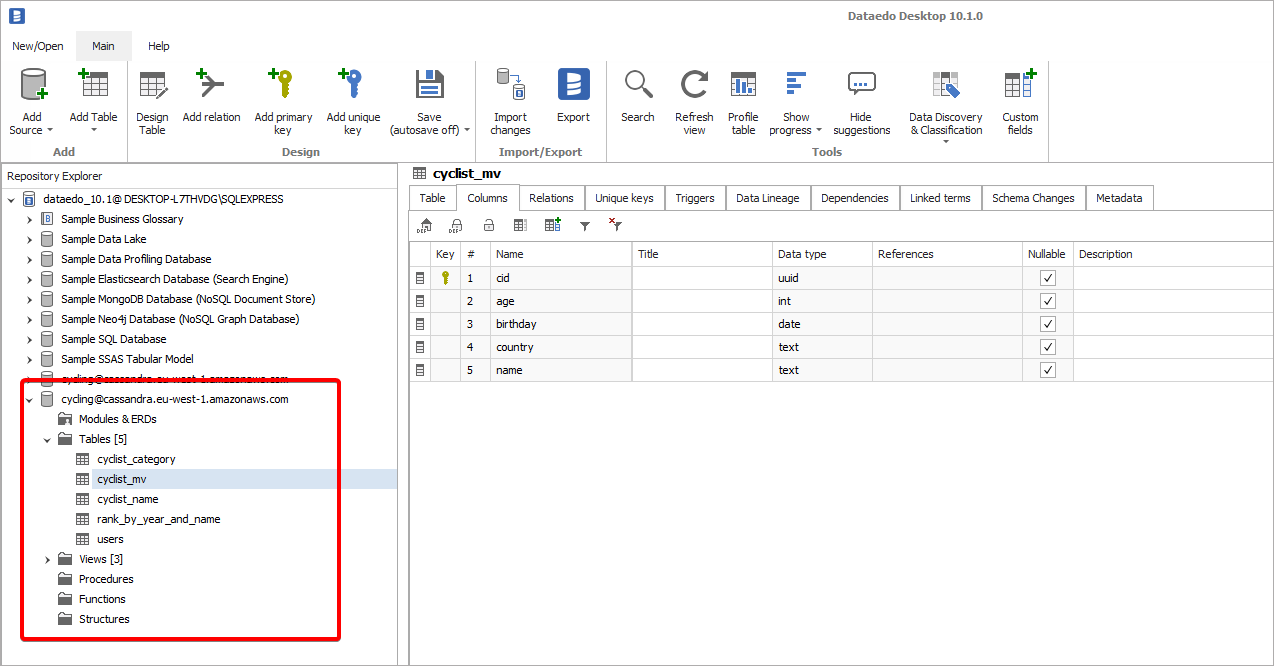Uncheck Nullable for the name column

pyautogui.click(x=1047, y=370)
